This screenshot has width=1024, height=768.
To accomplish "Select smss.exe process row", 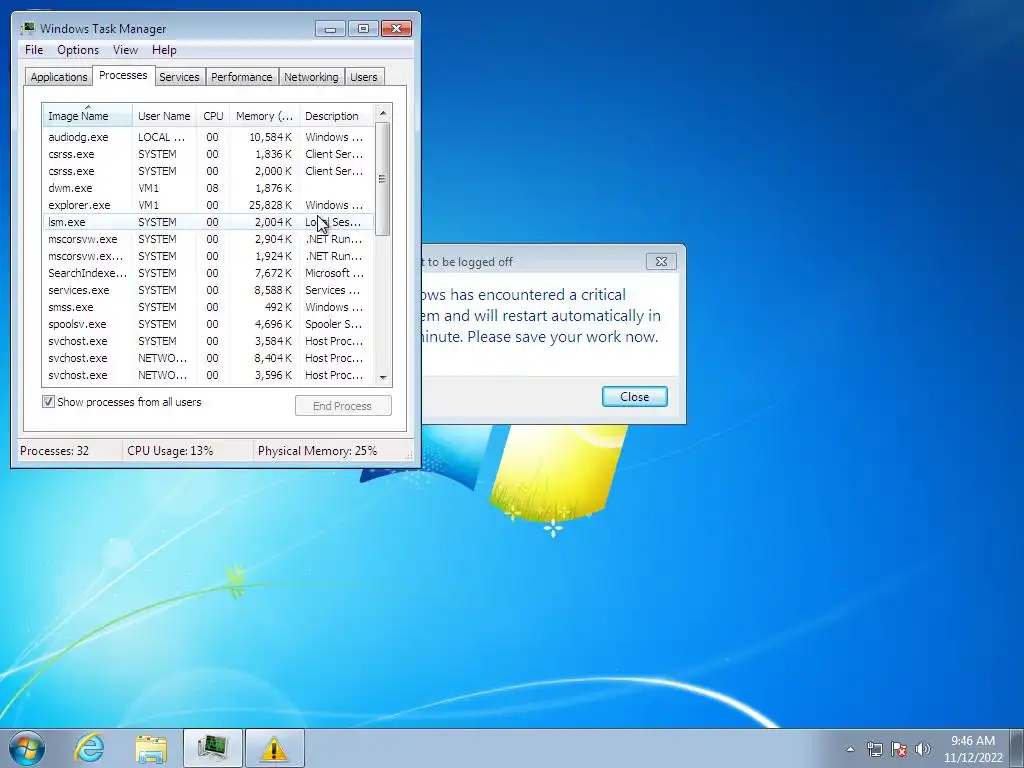I will point(209,307).
